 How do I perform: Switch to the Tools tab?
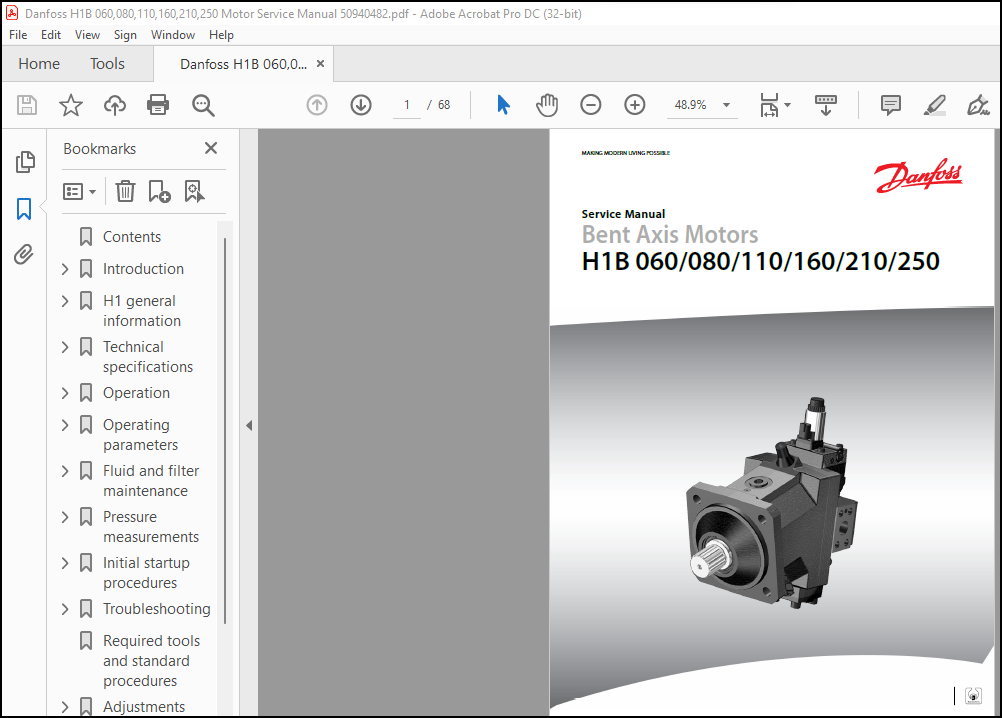[x=107, y=64]
